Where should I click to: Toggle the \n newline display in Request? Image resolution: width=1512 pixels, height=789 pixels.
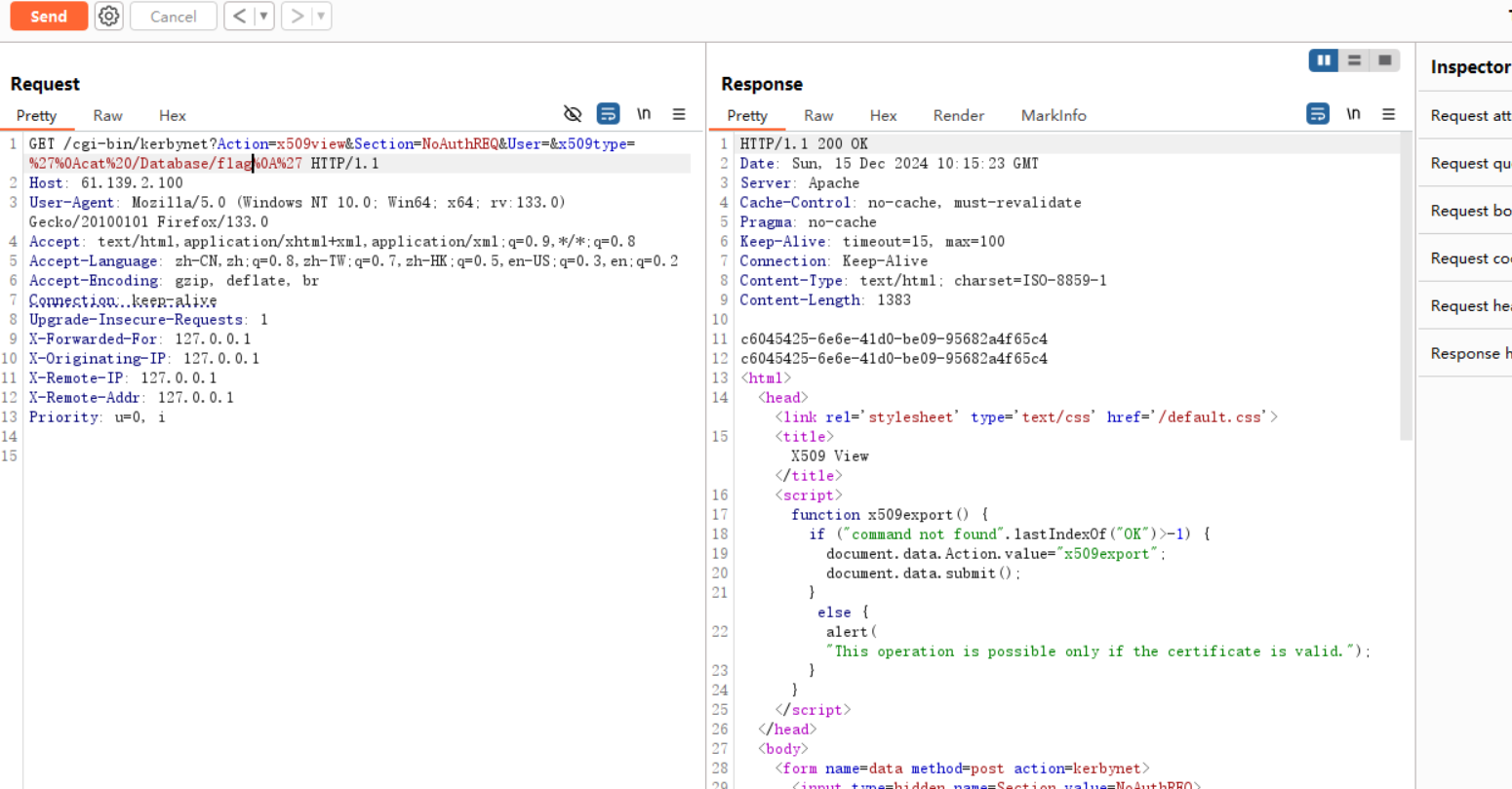[644, 114]
